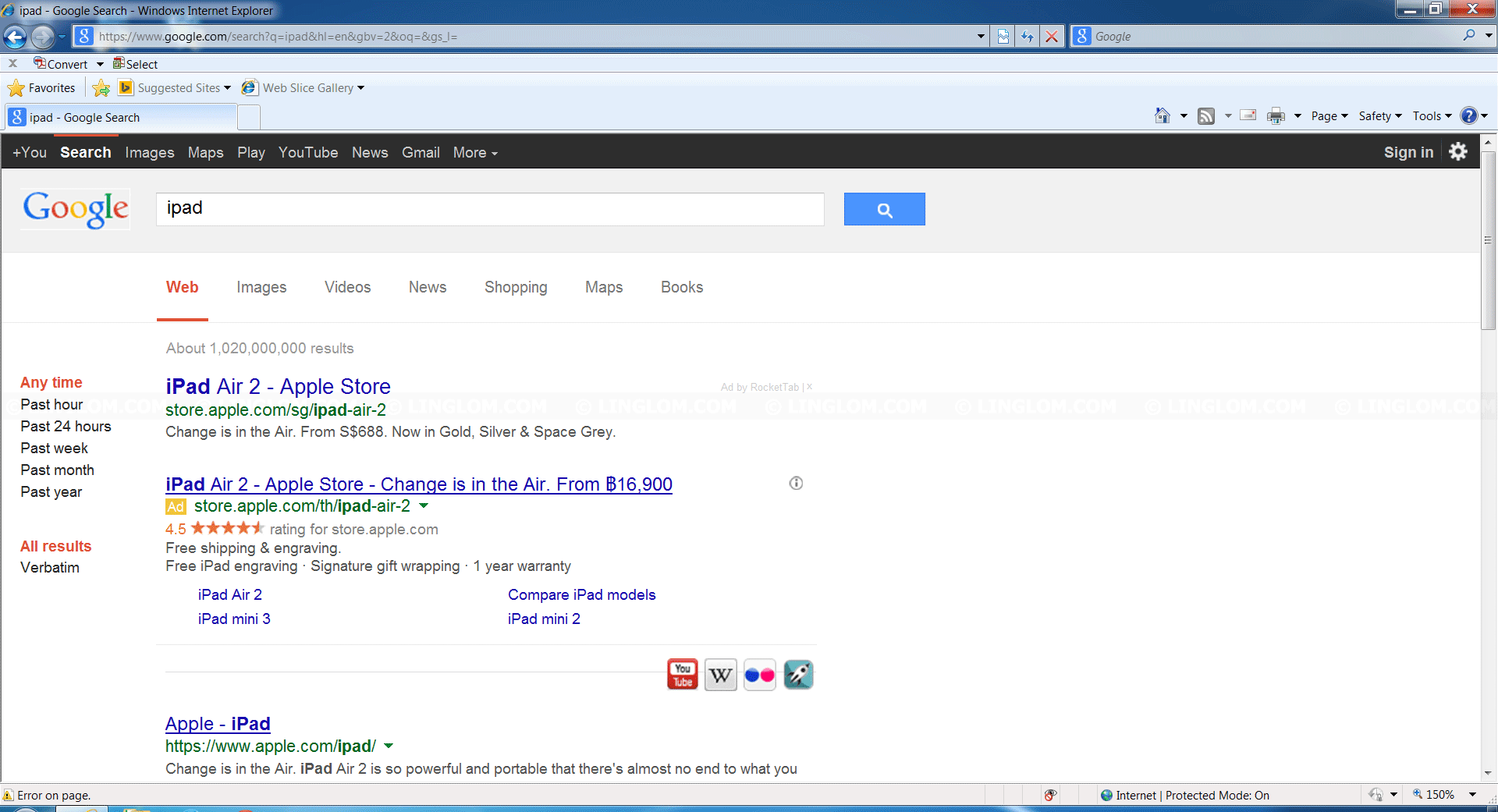Viewport: 1498px width, 812px height.
Task: Close the Convert toolbar with X
Action: (x=12, y=63)
